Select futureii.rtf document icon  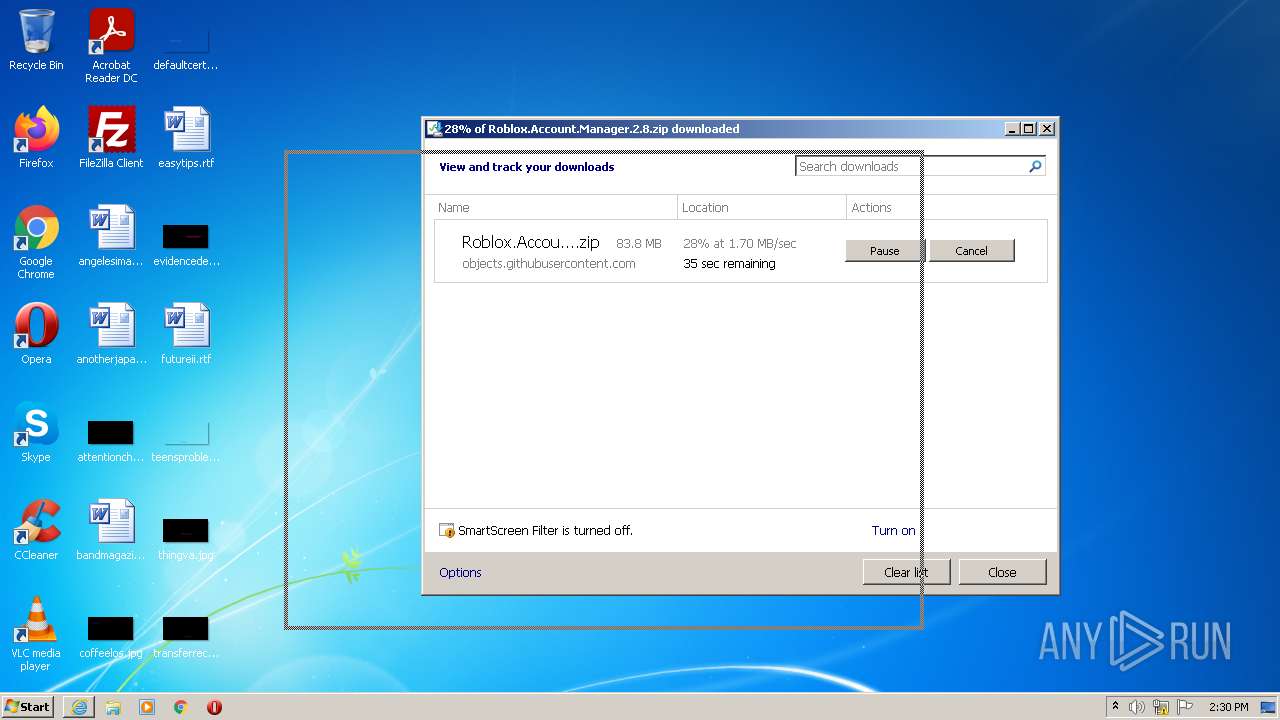(186, 334)
